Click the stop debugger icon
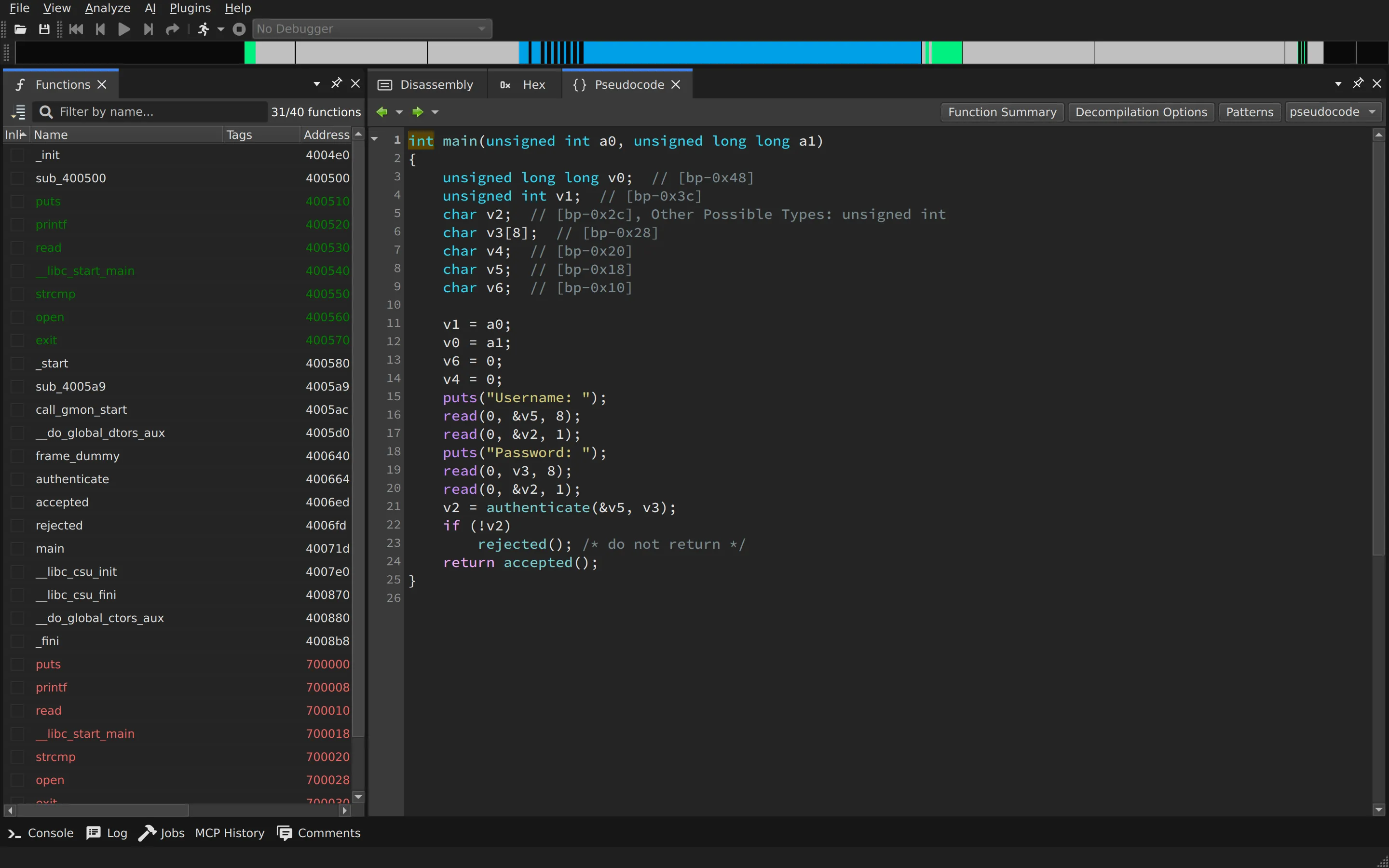Screen dimensions: 1389x868 239,29
